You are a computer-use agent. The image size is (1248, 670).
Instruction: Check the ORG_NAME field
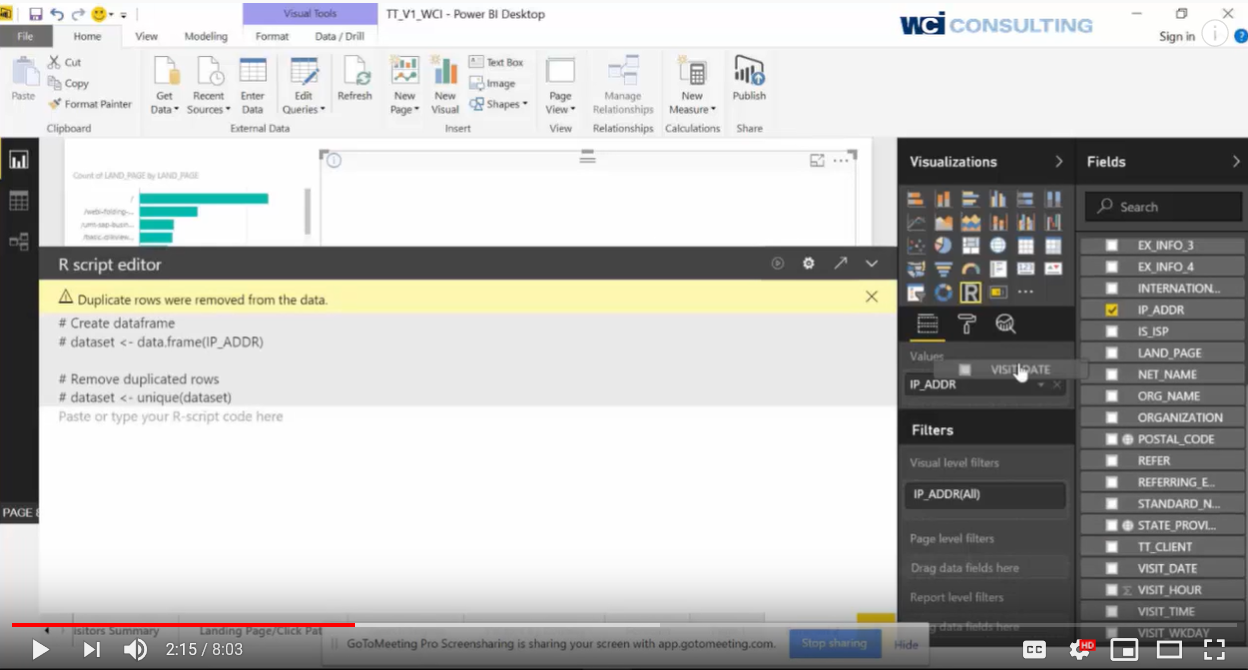tap(1111, 396)
